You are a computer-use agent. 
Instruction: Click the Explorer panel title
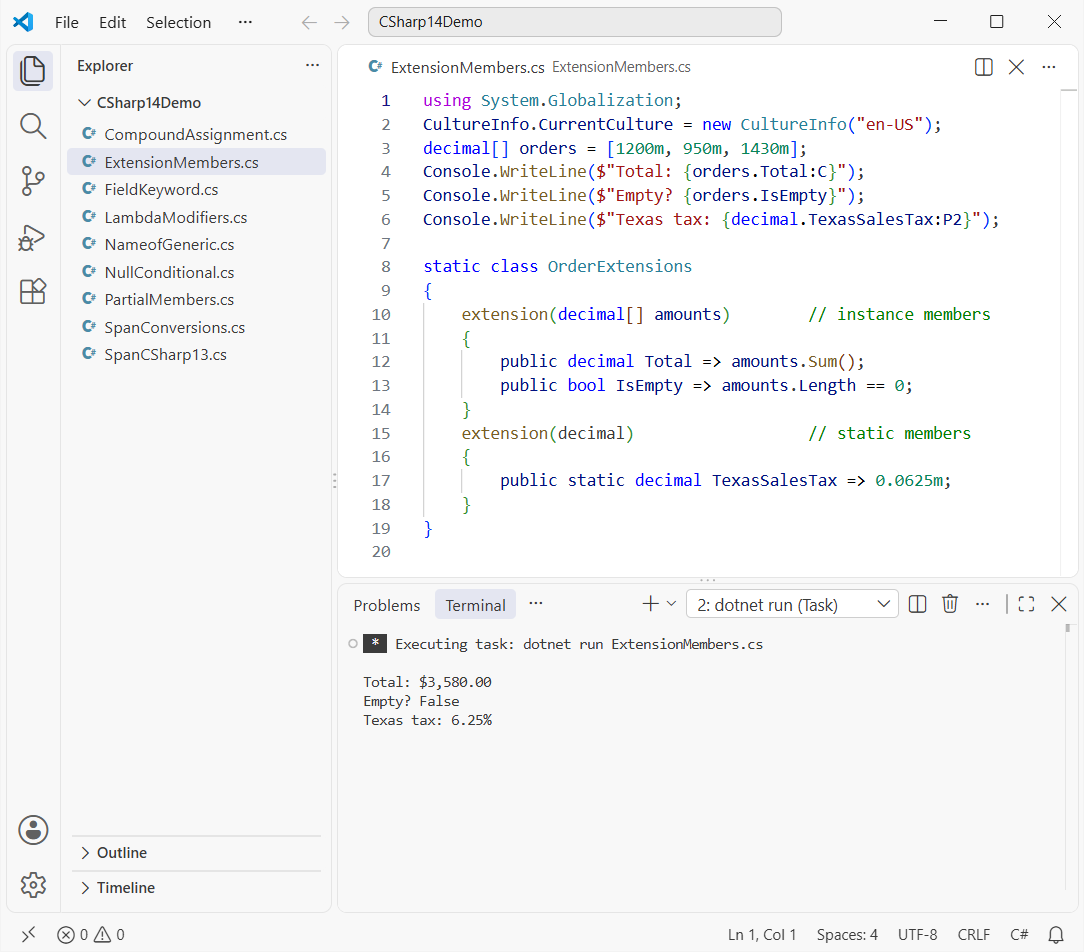(105, 66)
